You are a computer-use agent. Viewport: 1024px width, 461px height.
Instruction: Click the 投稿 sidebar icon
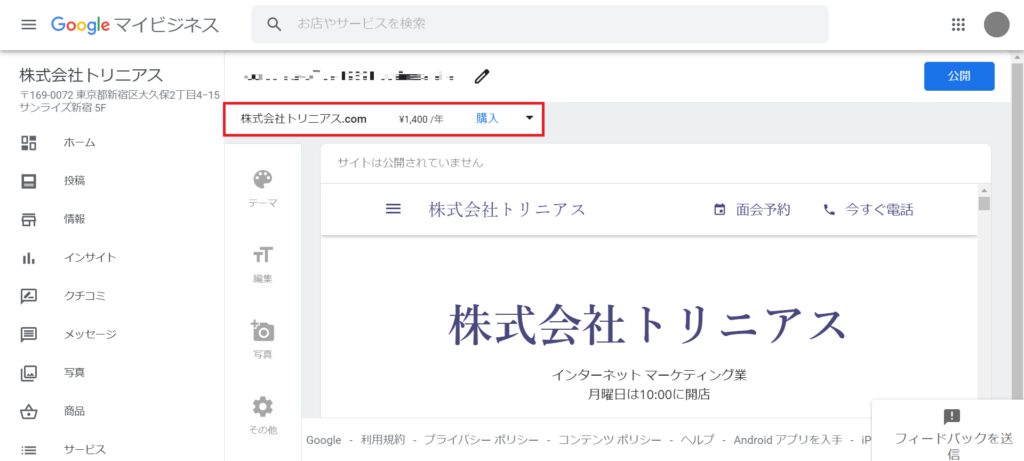29,181
